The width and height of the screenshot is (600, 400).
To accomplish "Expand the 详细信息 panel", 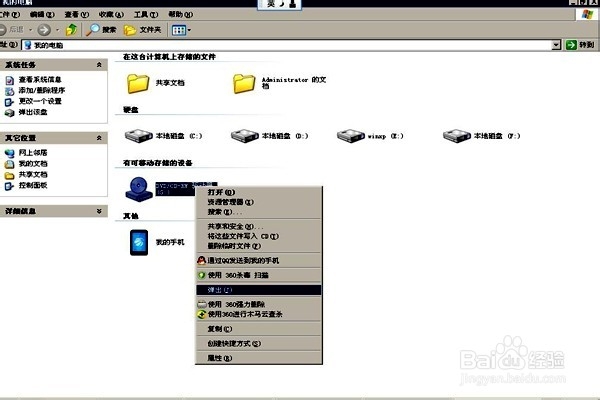I will [x=99, y=211].
